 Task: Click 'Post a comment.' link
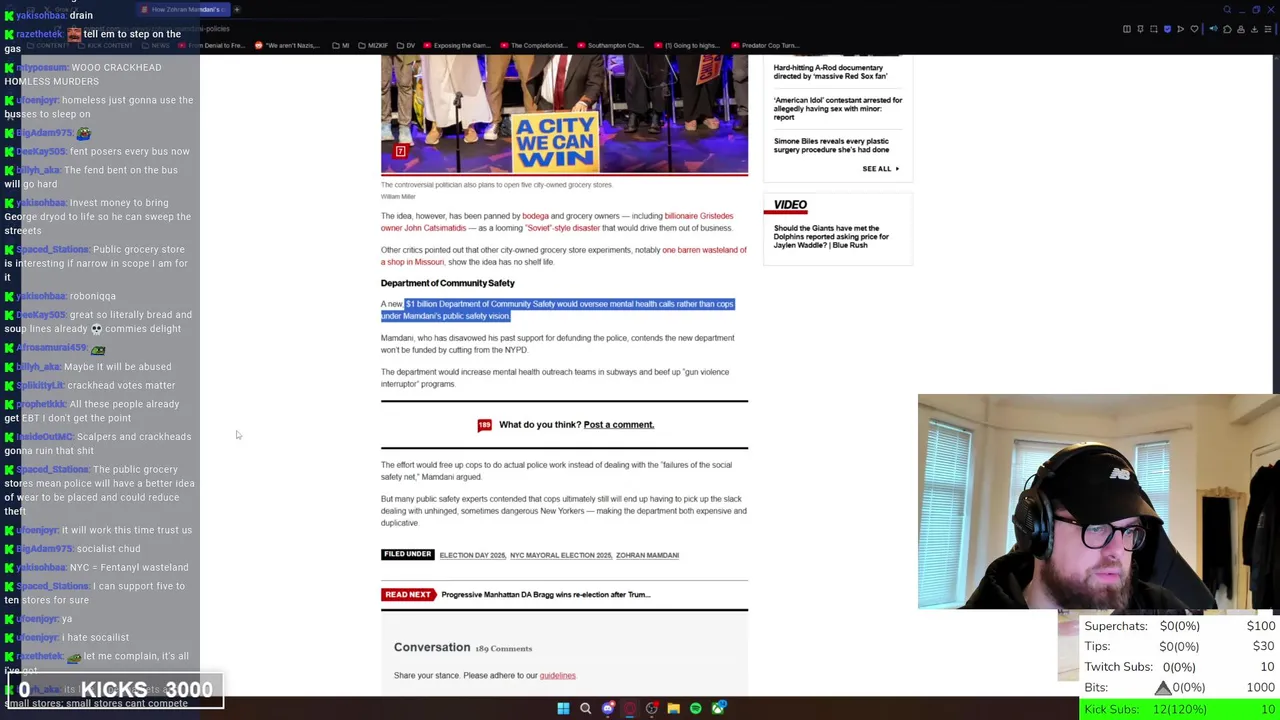(x=618, y=425)
